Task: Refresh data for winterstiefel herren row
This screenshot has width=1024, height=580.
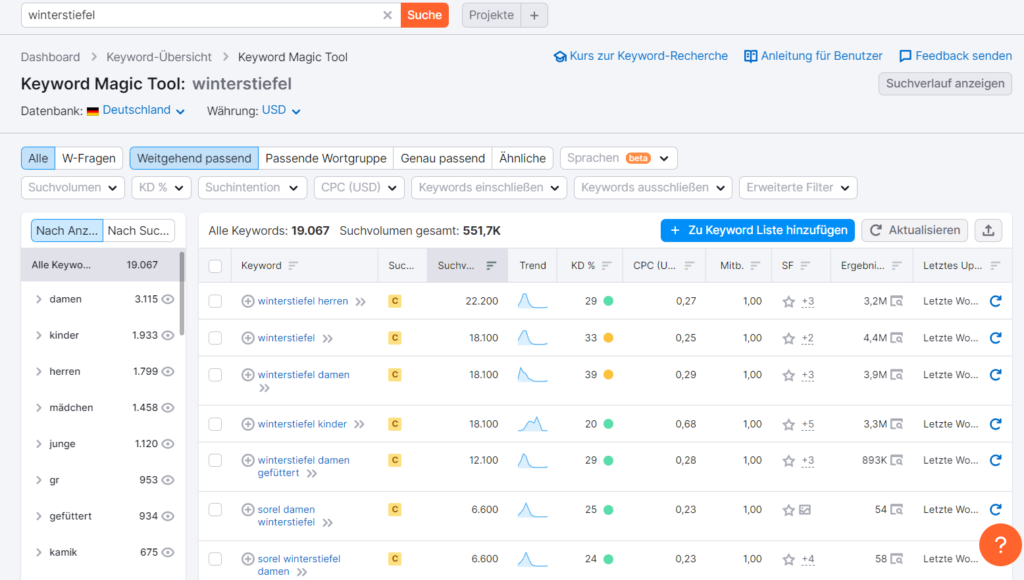Action: pos(995,299)
